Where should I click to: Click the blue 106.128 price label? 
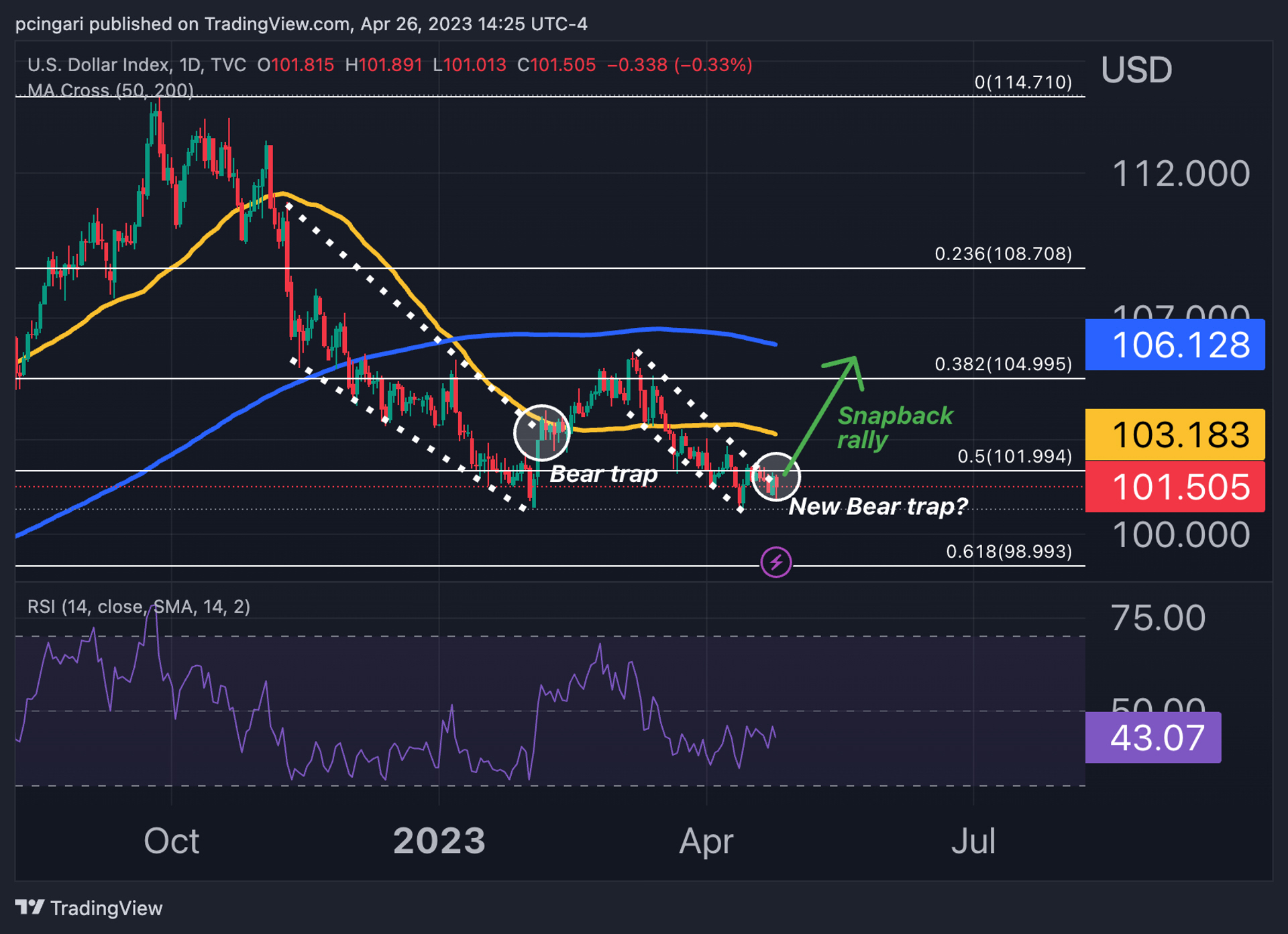coord(1175,345)
